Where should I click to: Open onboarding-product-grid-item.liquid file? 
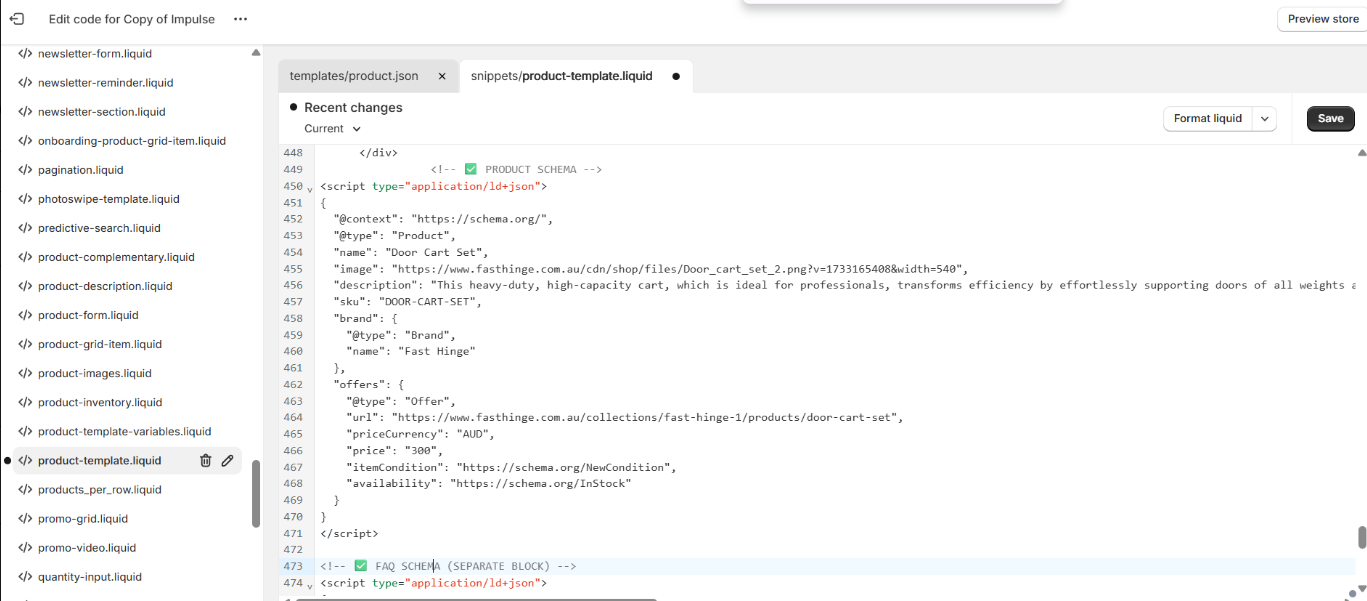tap(132, 141)
